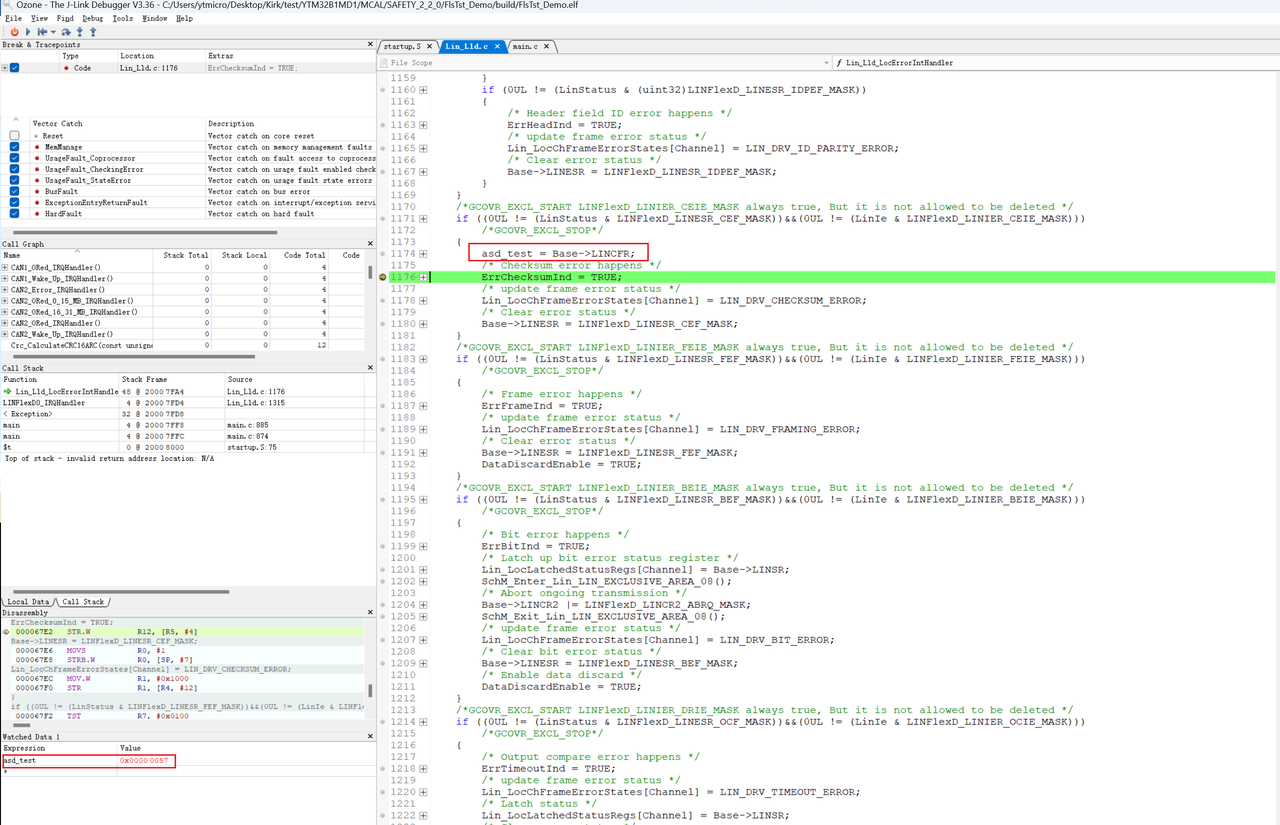Viewport: 1280px width, 825px height.
Task: Disable the Lin_Lld.c:1176 code breakpoint checkbox
Action: pyautogui.click(x=14, y=68)
